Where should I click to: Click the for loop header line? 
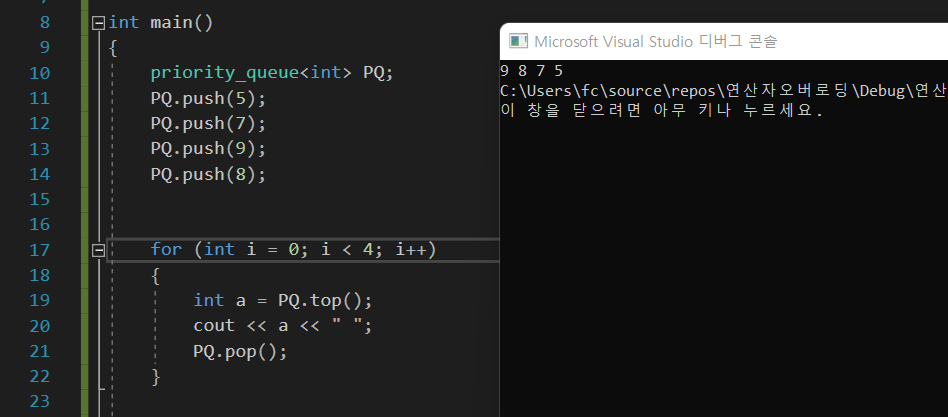tap(293, 250)
